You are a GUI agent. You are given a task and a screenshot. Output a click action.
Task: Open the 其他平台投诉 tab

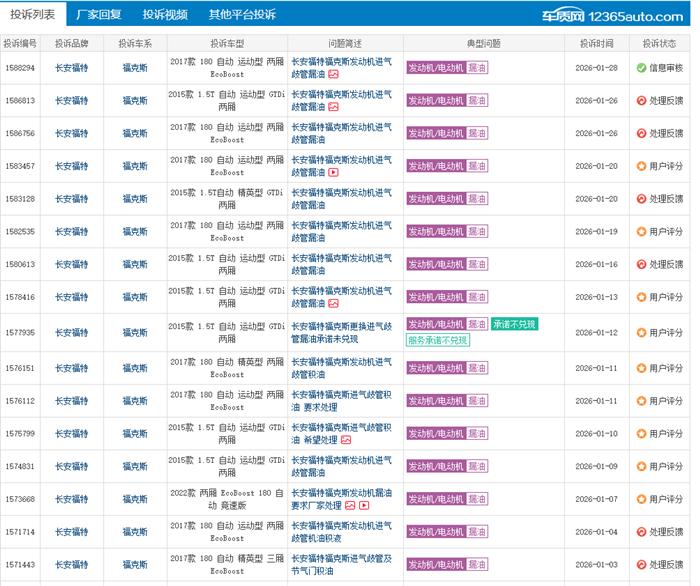(242, 15)
